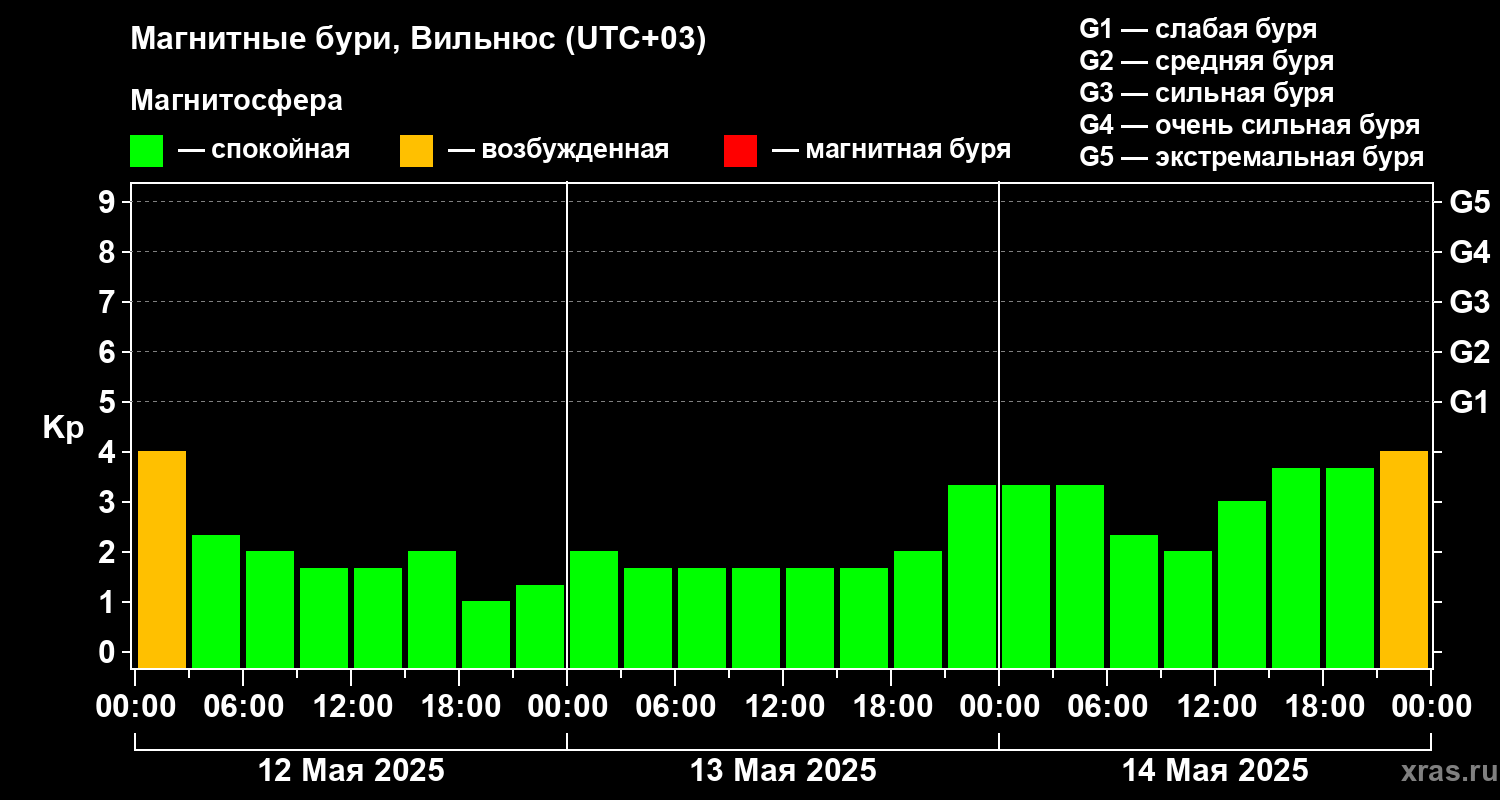Click the 13 May 12:00 green bar
Image resolution: width=1500 pixels, height=800 pixels.
[x=810, y=617]
